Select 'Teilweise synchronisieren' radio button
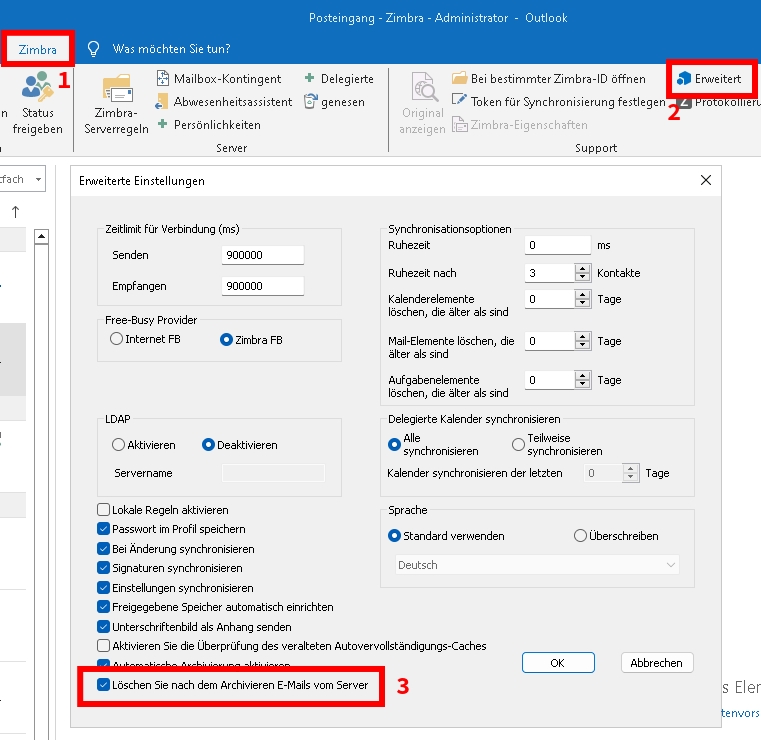The height and width of the screenshot is (740, 761). (x=518, y=444)
